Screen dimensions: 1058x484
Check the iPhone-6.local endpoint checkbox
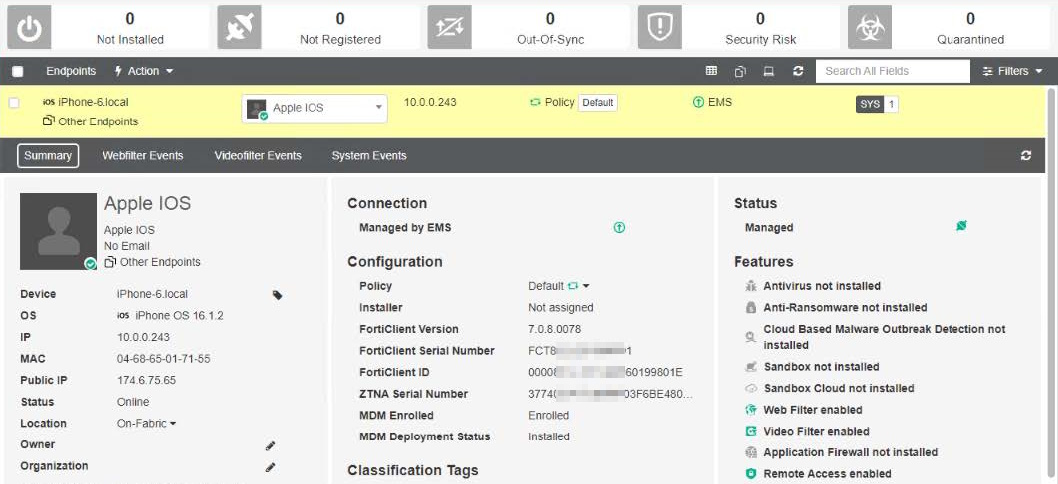[x=13, y=103]
